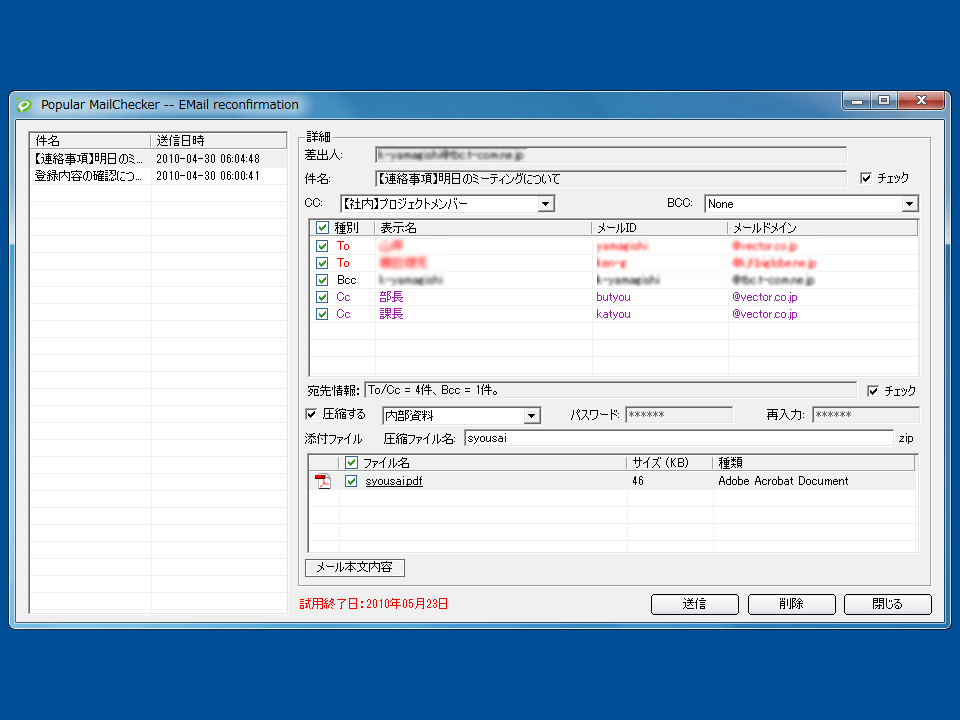Uncheck the Bcc recipient row checkbox

pos(322,280)
